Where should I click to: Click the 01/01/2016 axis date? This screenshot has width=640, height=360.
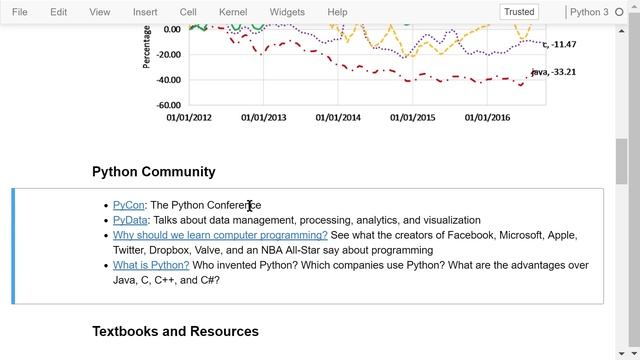[487, 118]
